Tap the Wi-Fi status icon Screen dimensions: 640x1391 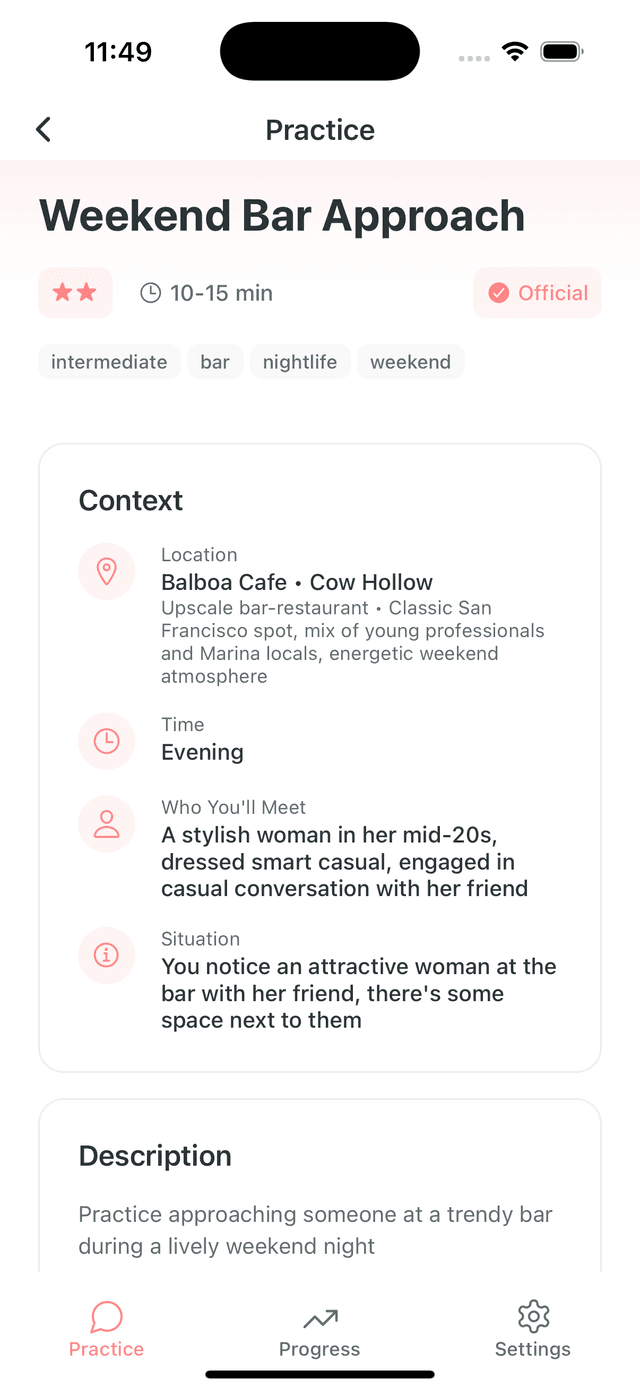tap(515, 52)
